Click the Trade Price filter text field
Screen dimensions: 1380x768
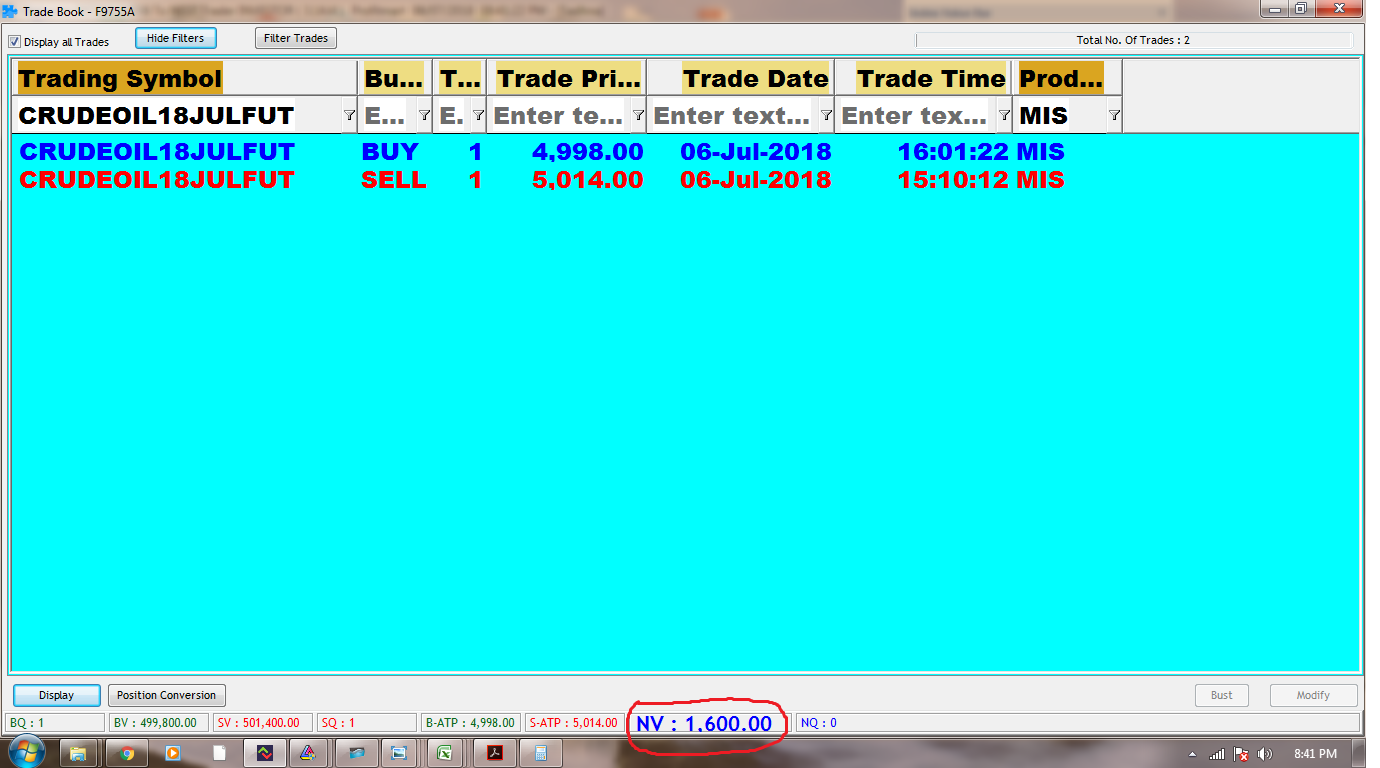[558, 116]
